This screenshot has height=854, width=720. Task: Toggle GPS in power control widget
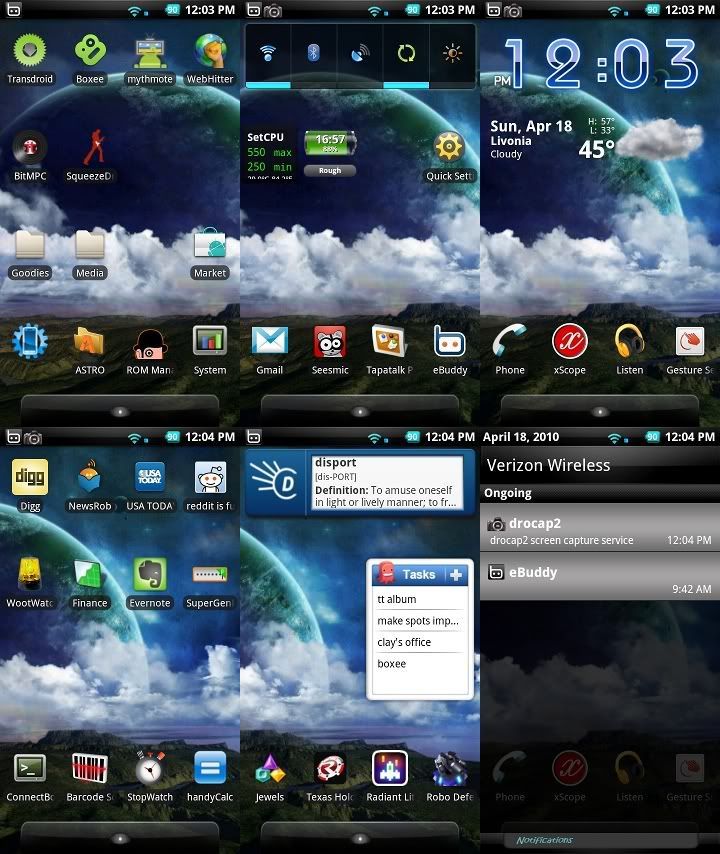click(359, 56)
